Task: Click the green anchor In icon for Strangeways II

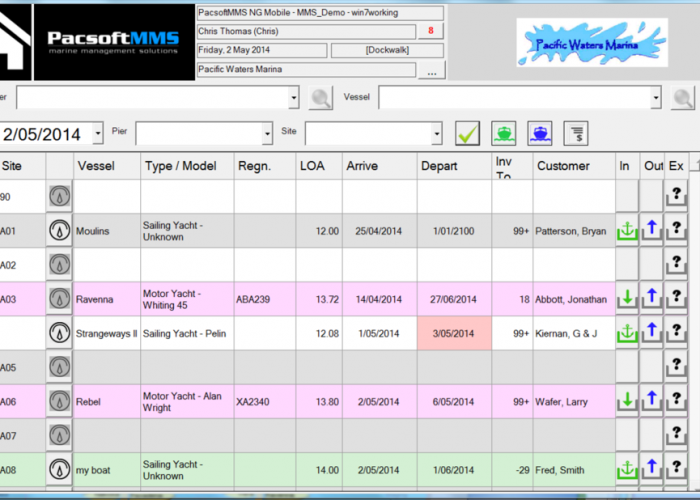Action: [x=627, y=333]
